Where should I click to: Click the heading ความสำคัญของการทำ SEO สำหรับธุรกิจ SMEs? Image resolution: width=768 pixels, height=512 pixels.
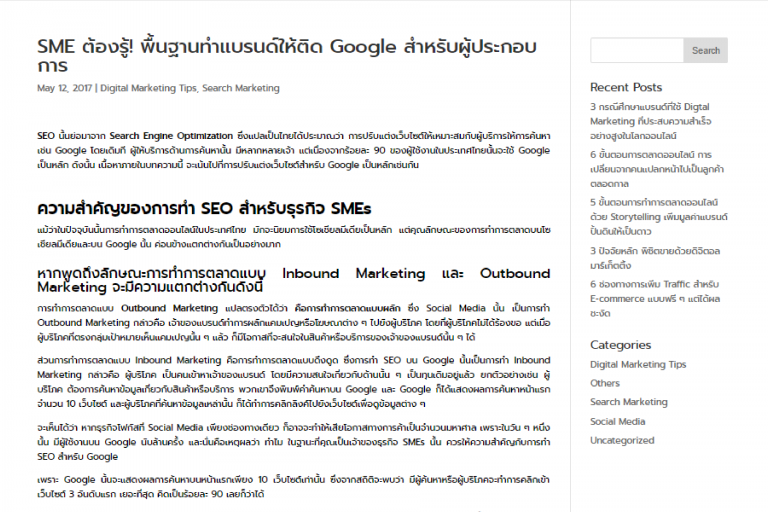[x=204, y=208]
